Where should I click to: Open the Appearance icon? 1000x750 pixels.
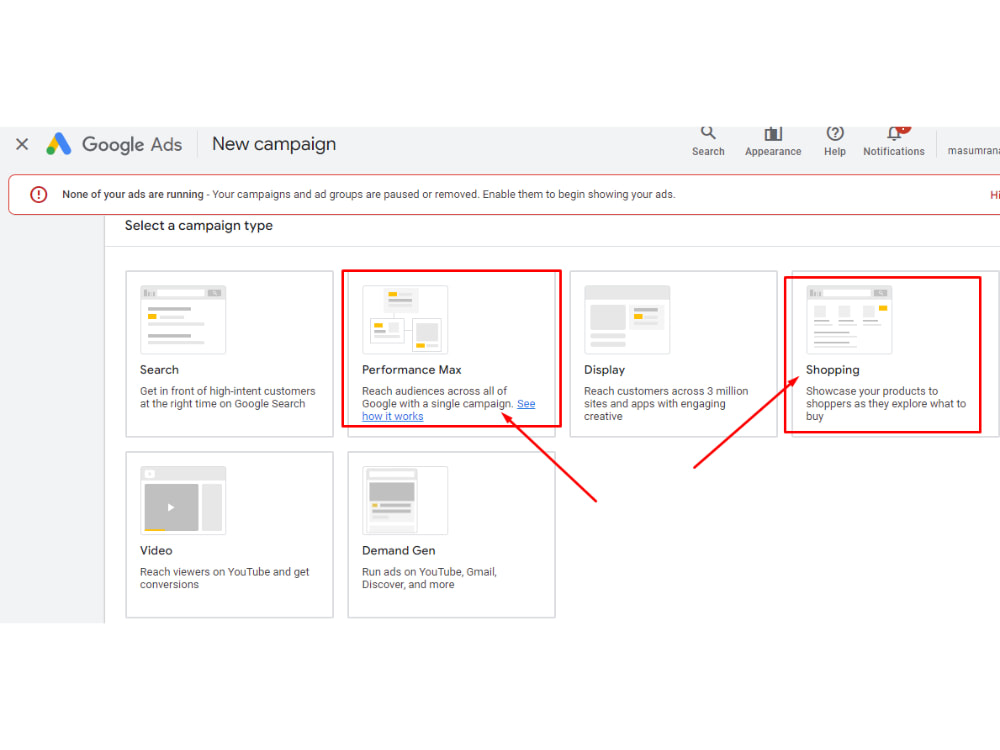coord(773,133)
